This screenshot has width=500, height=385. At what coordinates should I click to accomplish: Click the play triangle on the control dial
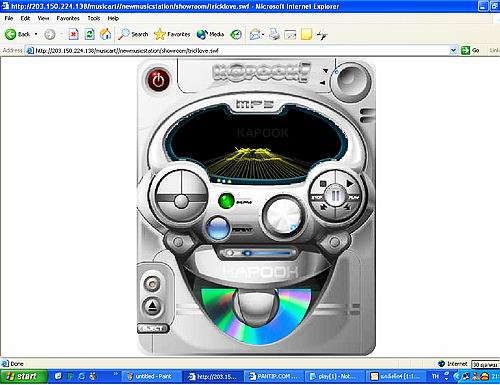(x=349, y=183)
